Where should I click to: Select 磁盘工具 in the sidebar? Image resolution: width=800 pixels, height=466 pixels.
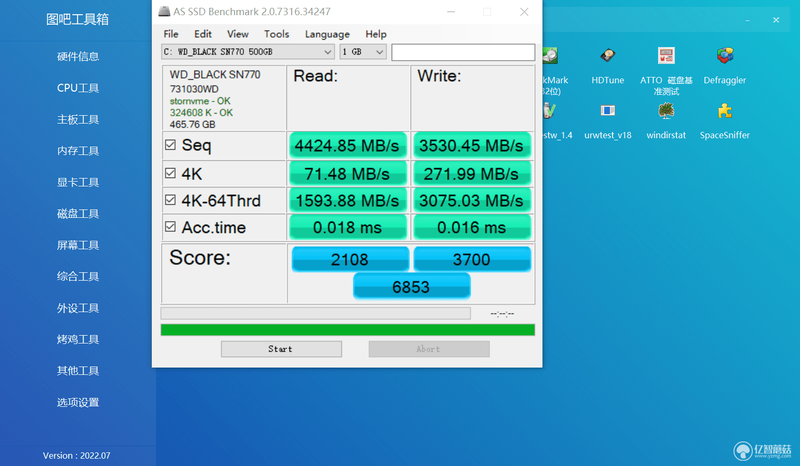click(78, 213)
